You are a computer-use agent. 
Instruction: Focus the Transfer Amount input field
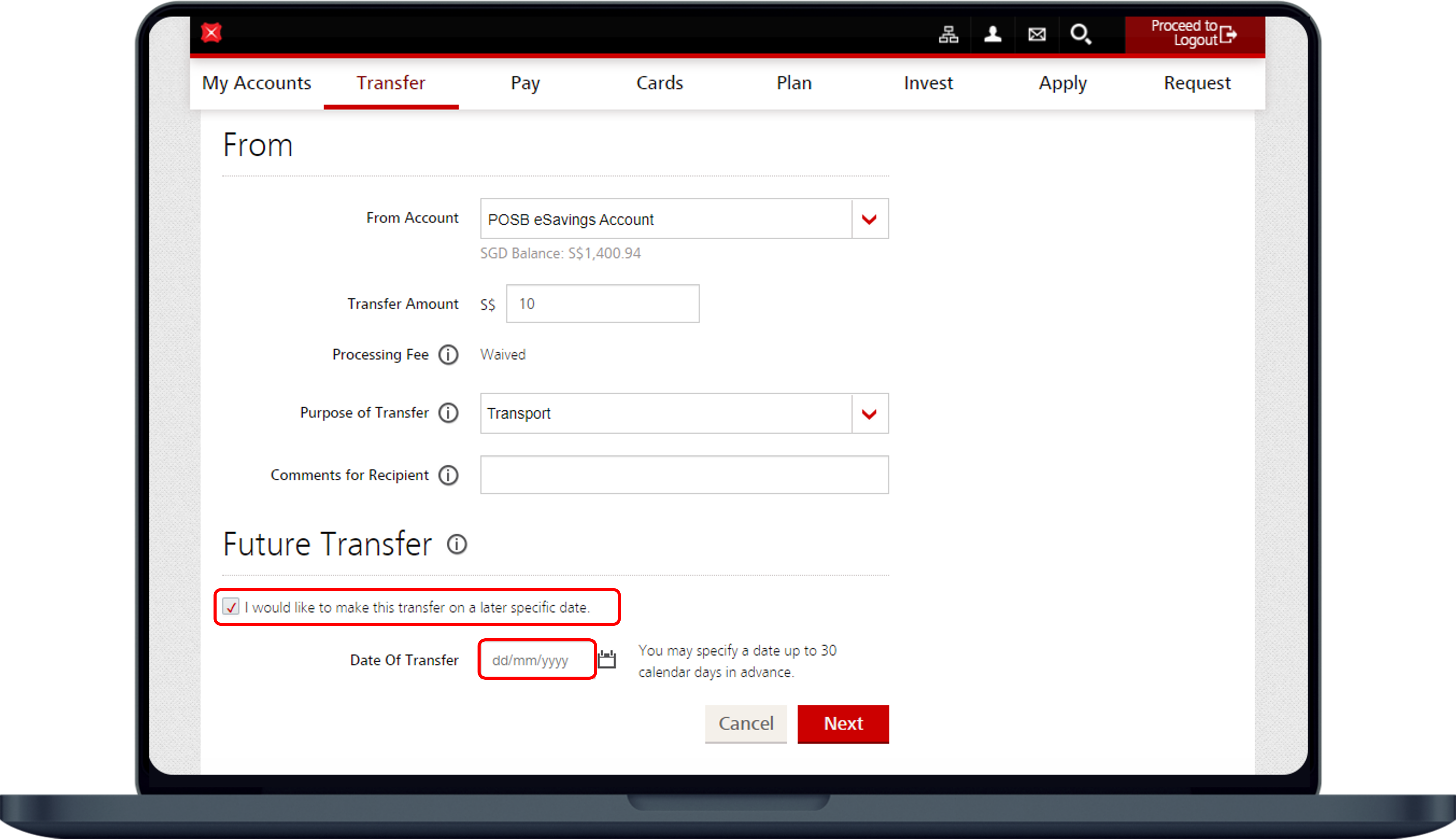point(603,304)
